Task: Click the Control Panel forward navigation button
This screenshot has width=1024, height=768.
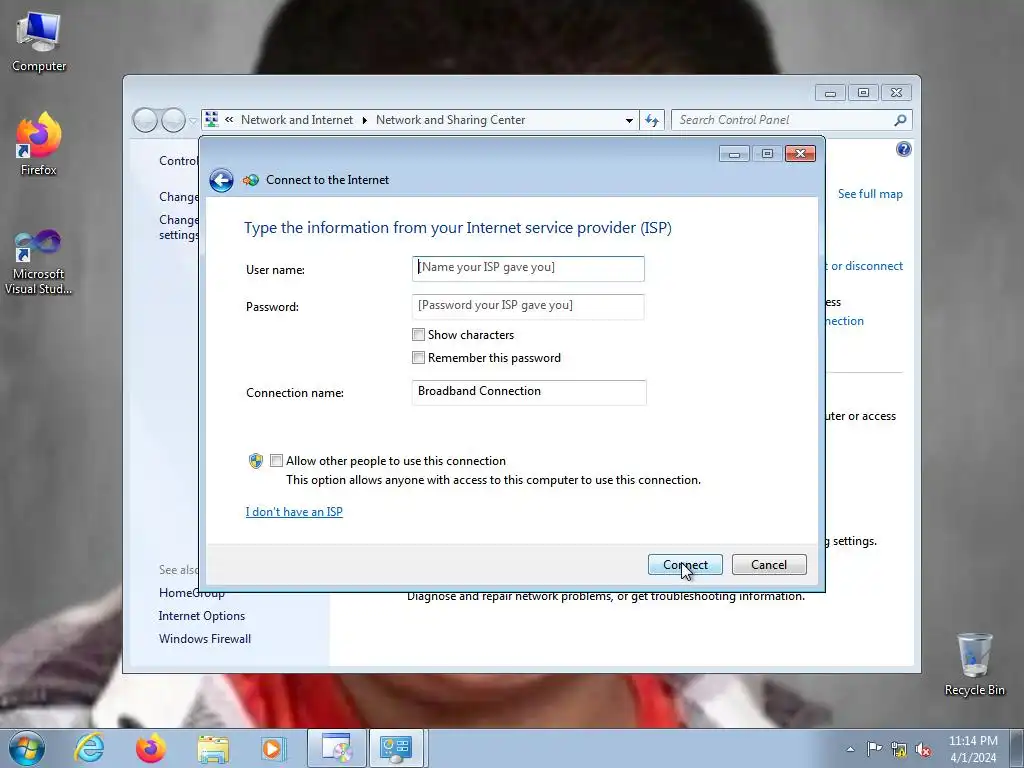Action: 173,120
